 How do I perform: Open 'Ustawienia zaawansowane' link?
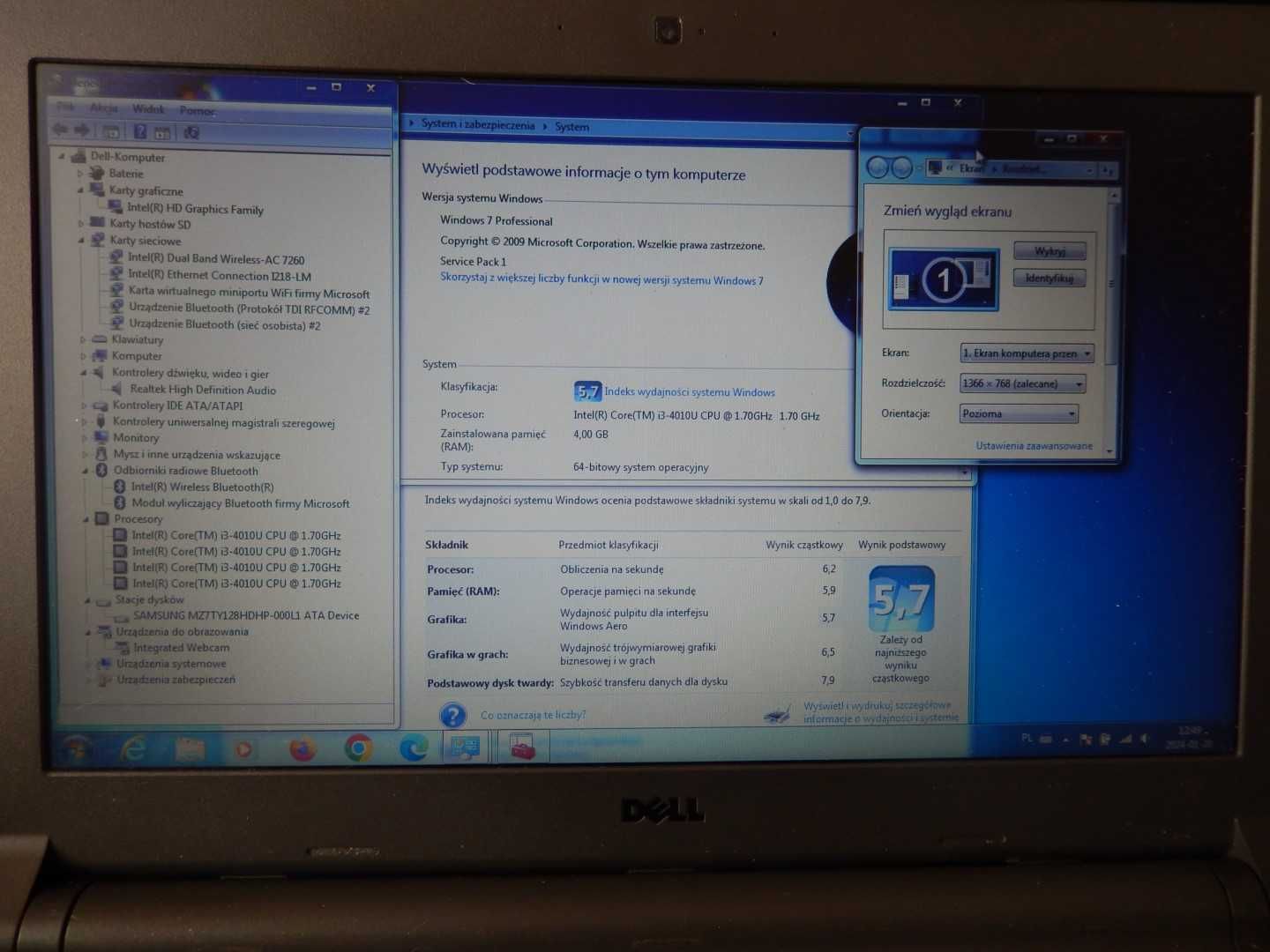click(x=1034, y=446)
